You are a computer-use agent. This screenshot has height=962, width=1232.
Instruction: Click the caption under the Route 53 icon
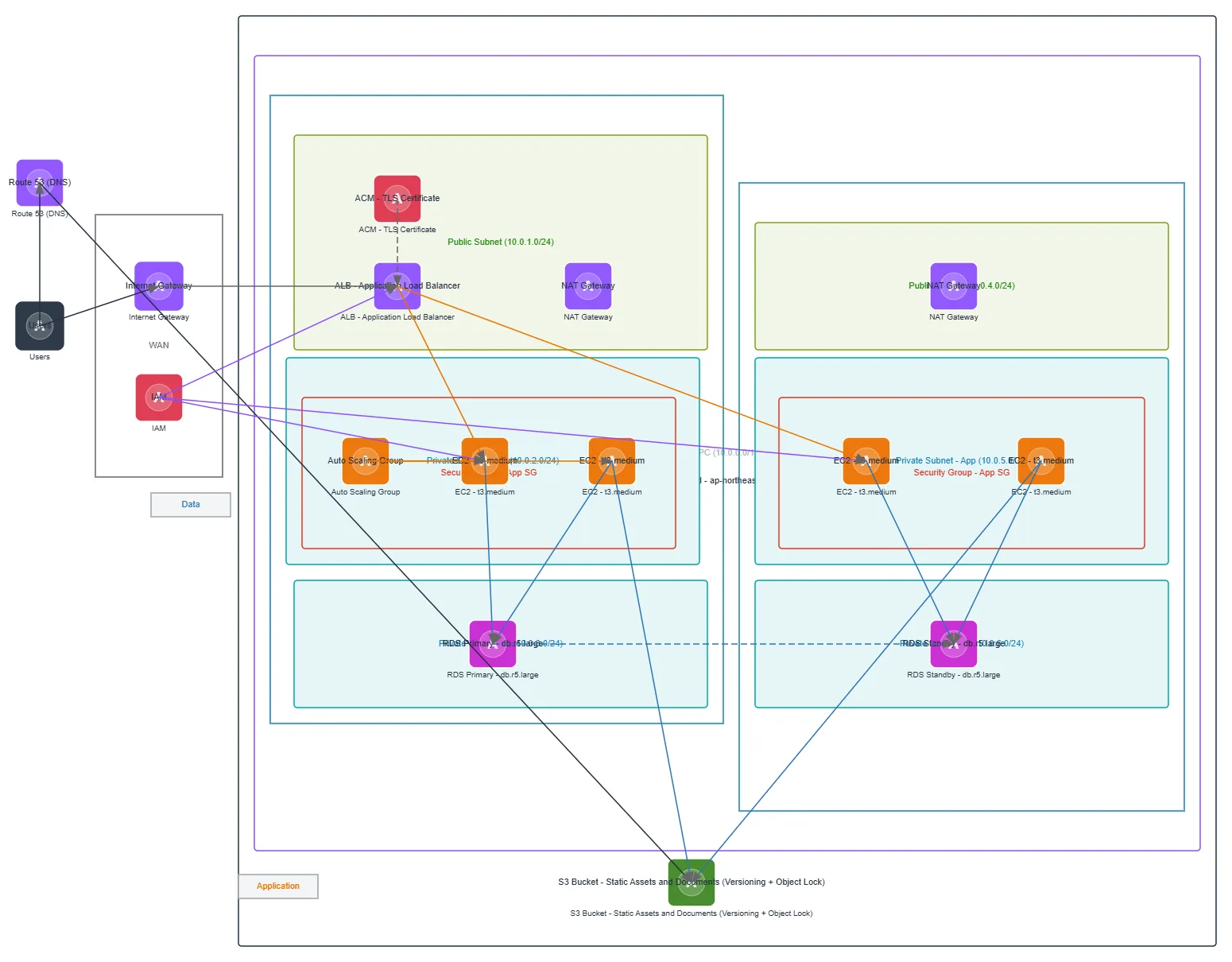point(40,214)
